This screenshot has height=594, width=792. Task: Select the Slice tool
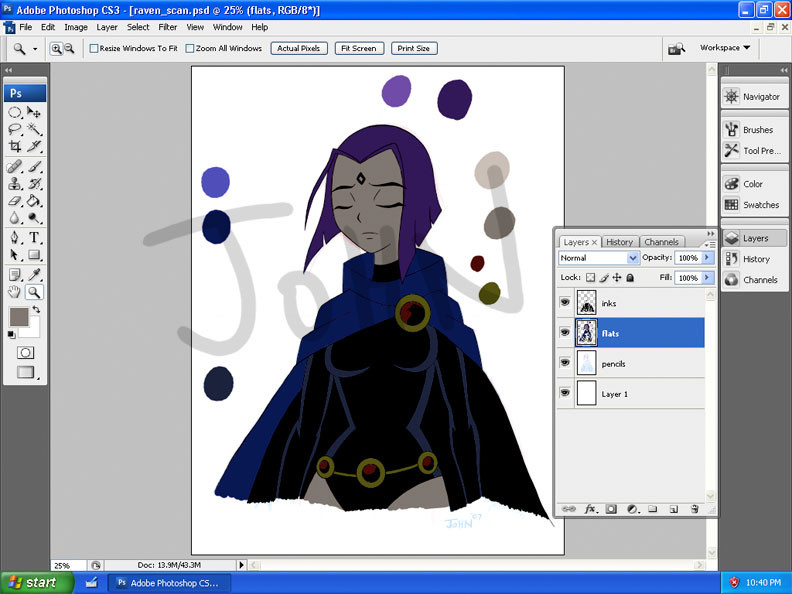[x=34, y=146]
